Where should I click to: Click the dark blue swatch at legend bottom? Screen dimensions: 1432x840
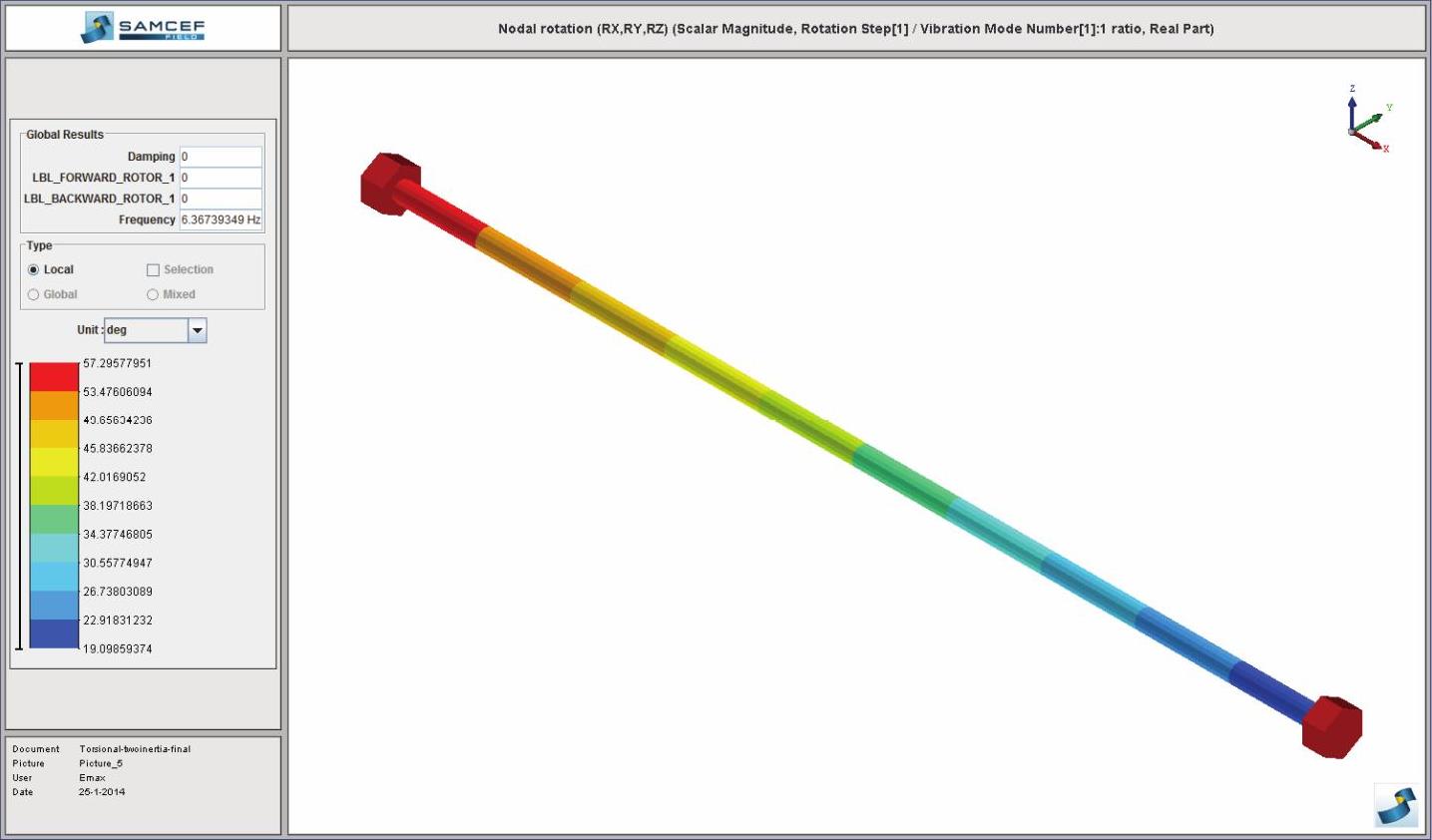point(54,633)
